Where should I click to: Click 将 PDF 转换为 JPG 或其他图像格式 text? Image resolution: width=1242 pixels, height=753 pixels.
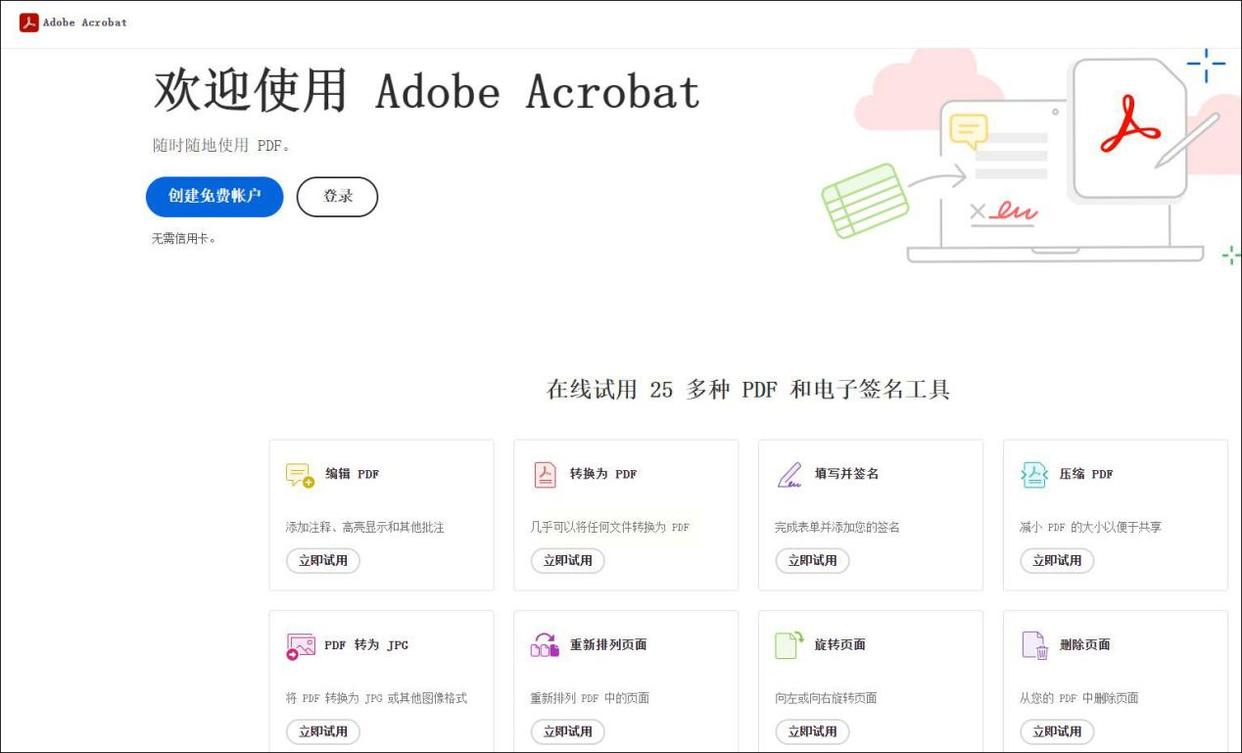(x=376, y=698)
